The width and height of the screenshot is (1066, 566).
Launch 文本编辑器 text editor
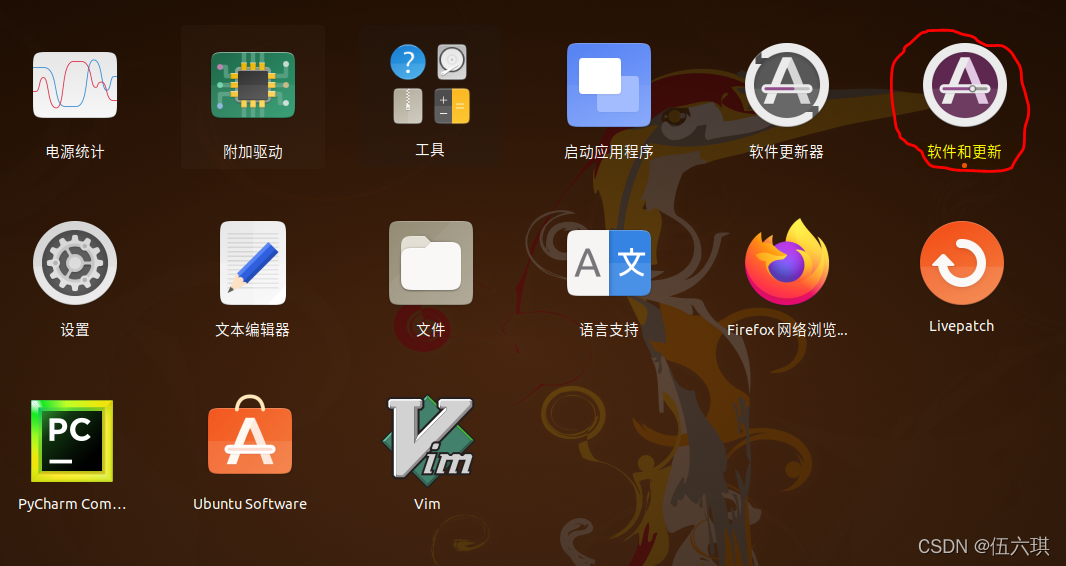click(x=253, y=263)
